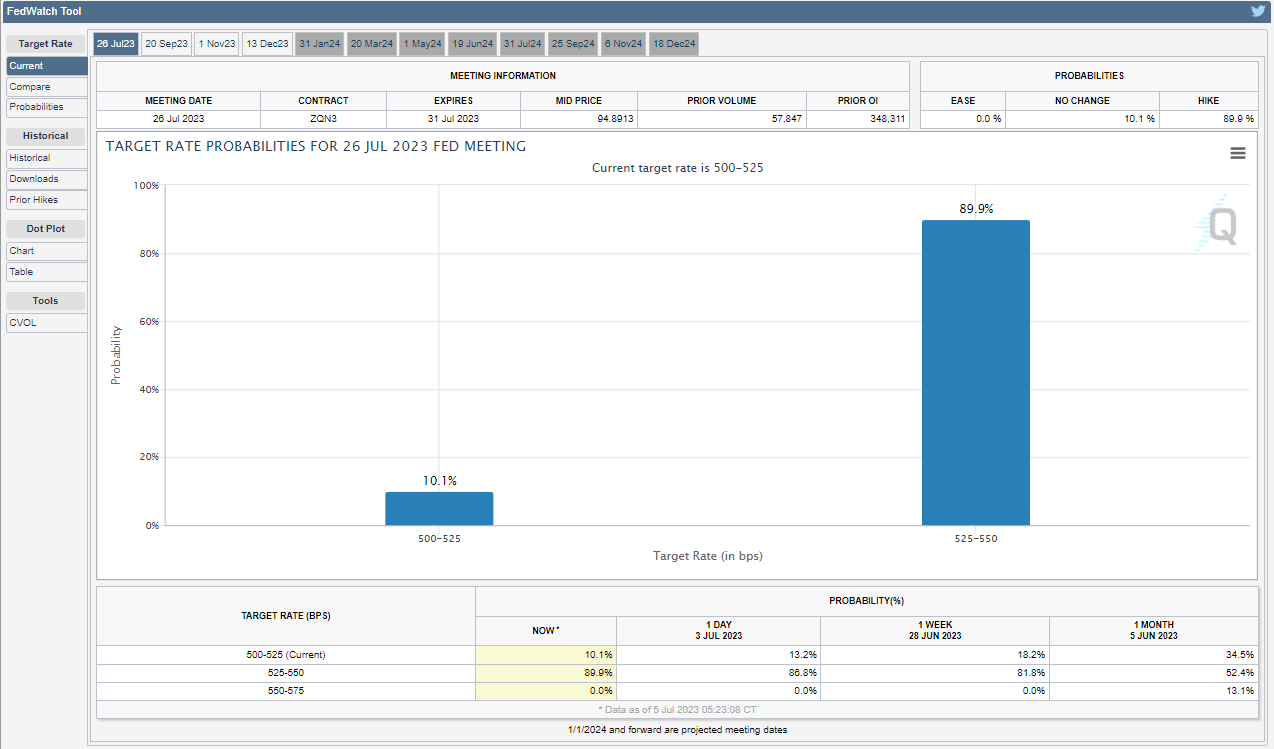Click the 500-525 probability bar

tap(439, 508)
